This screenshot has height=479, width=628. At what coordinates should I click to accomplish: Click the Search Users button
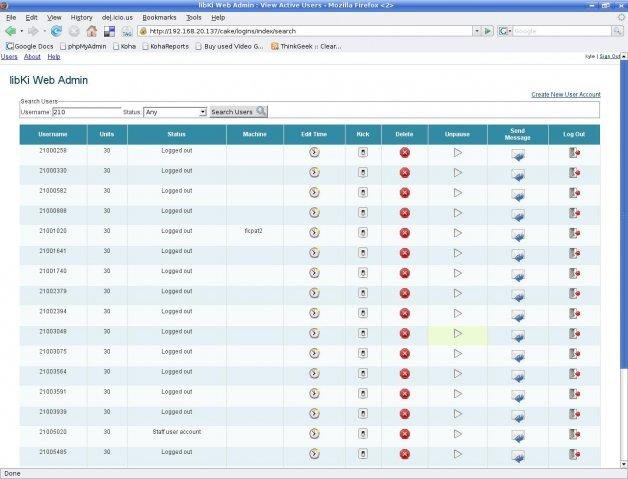[x=238, y=112]
